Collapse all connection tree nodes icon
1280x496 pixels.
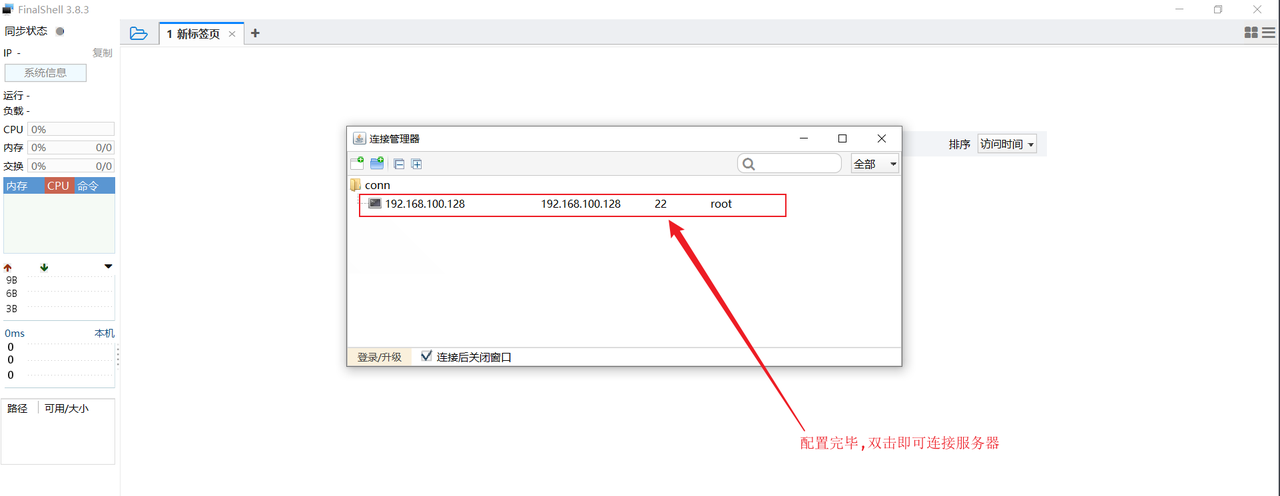(399, 164)
